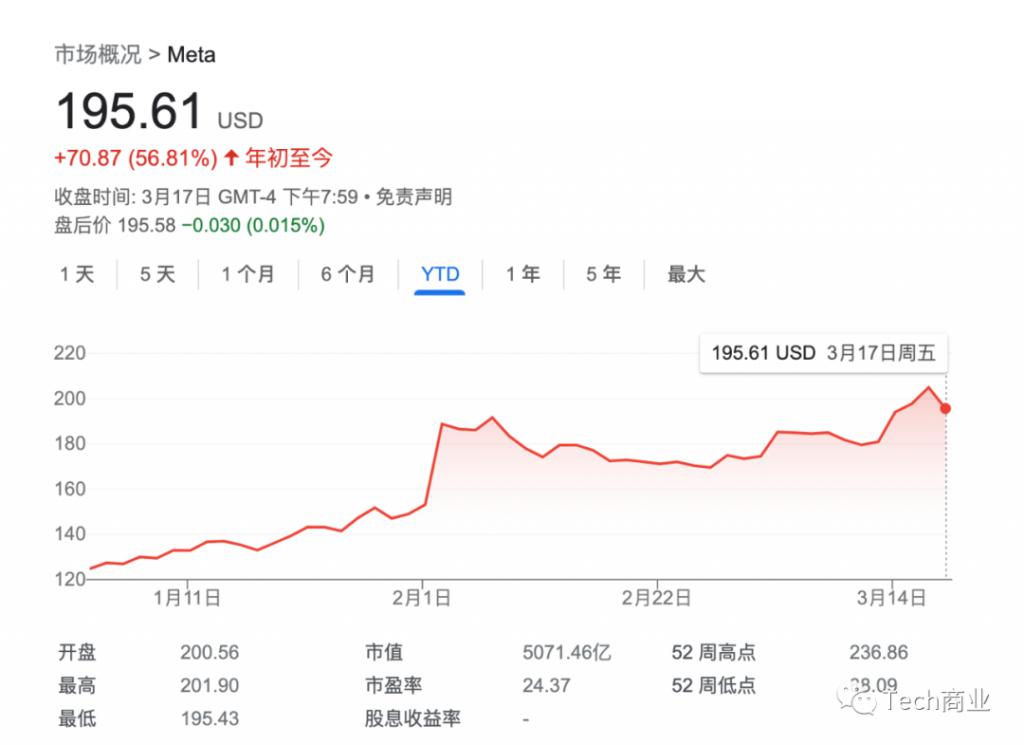Open the 1个月 price chart

pyautogui.click(x=248, y=273)
